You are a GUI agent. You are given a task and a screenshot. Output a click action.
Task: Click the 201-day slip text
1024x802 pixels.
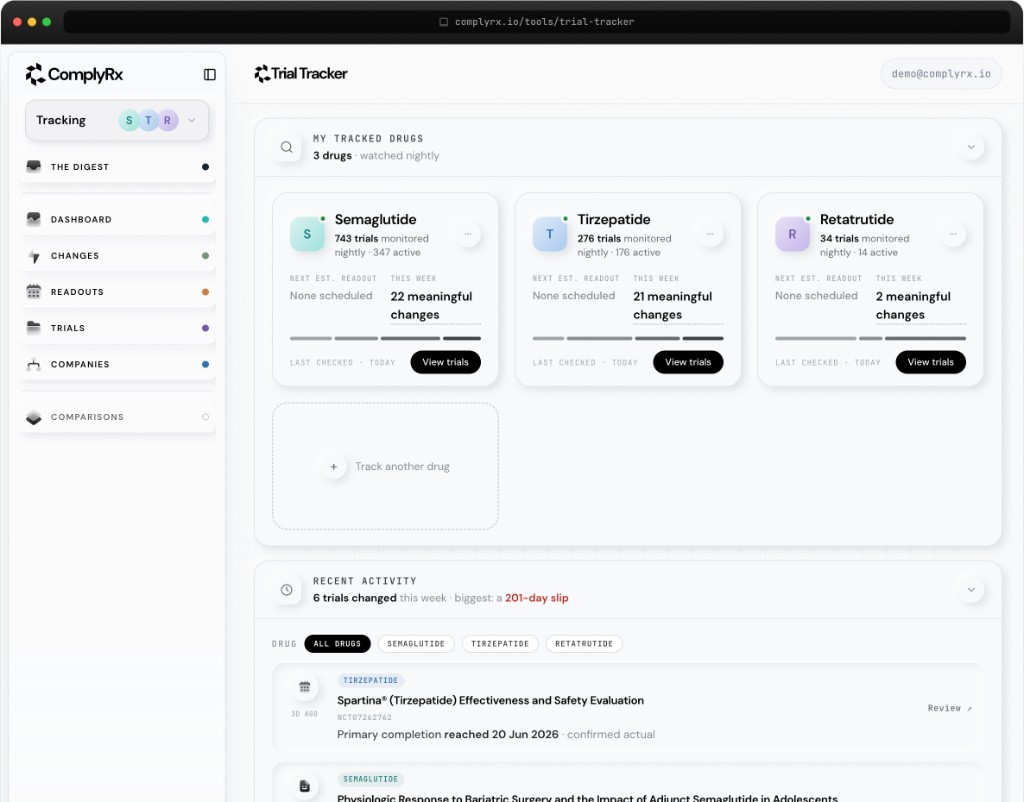pos(537,598)
